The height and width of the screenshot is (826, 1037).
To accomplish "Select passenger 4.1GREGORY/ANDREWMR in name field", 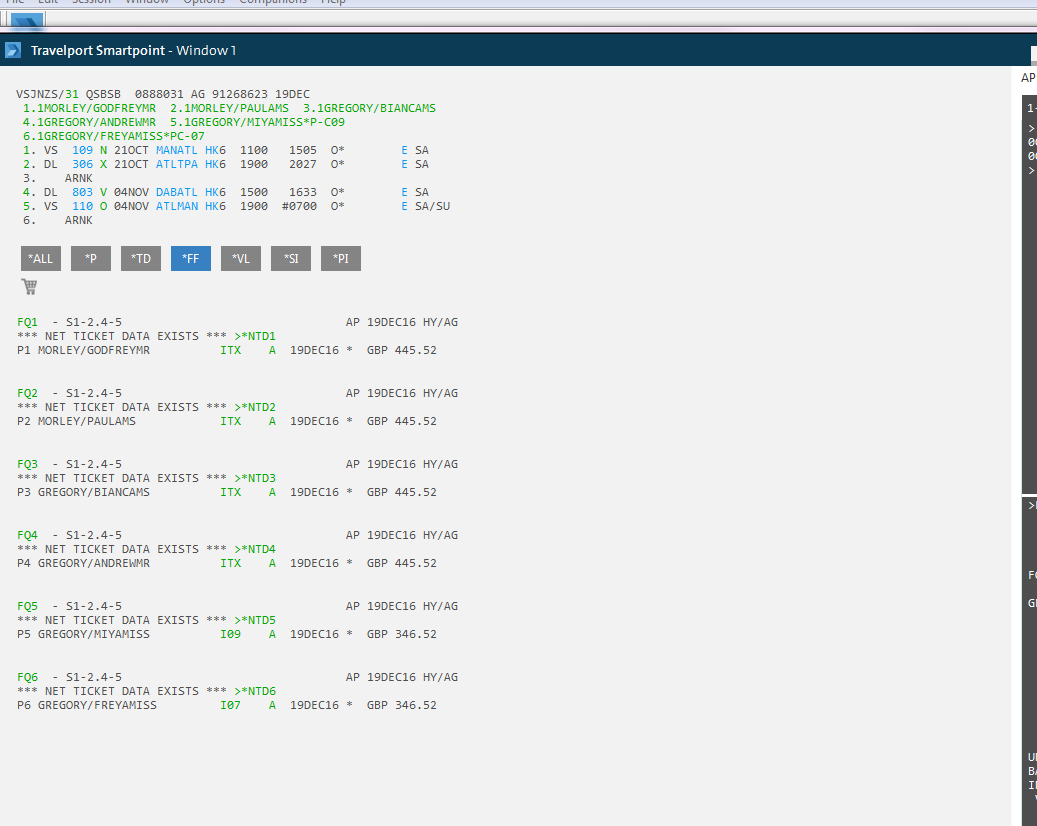I will click(89, 122).
